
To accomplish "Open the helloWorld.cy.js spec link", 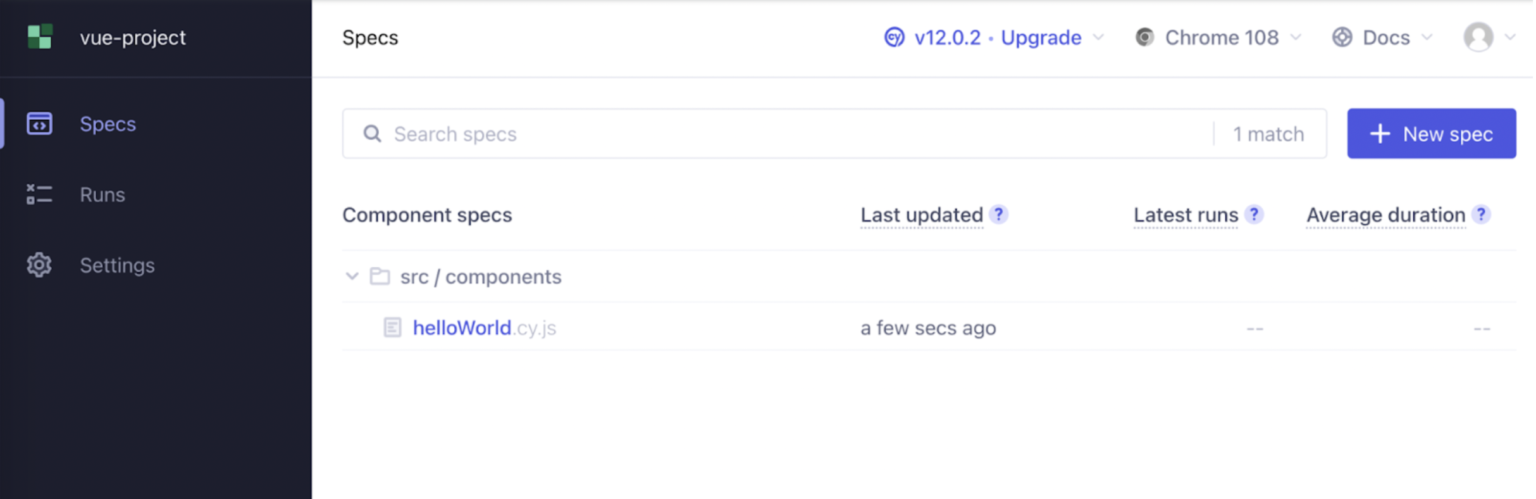I will coord(484,327).
